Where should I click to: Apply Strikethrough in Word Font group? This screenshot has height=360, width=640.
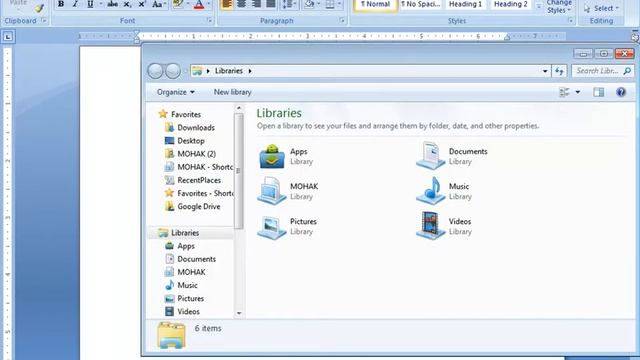coord(112,4)
